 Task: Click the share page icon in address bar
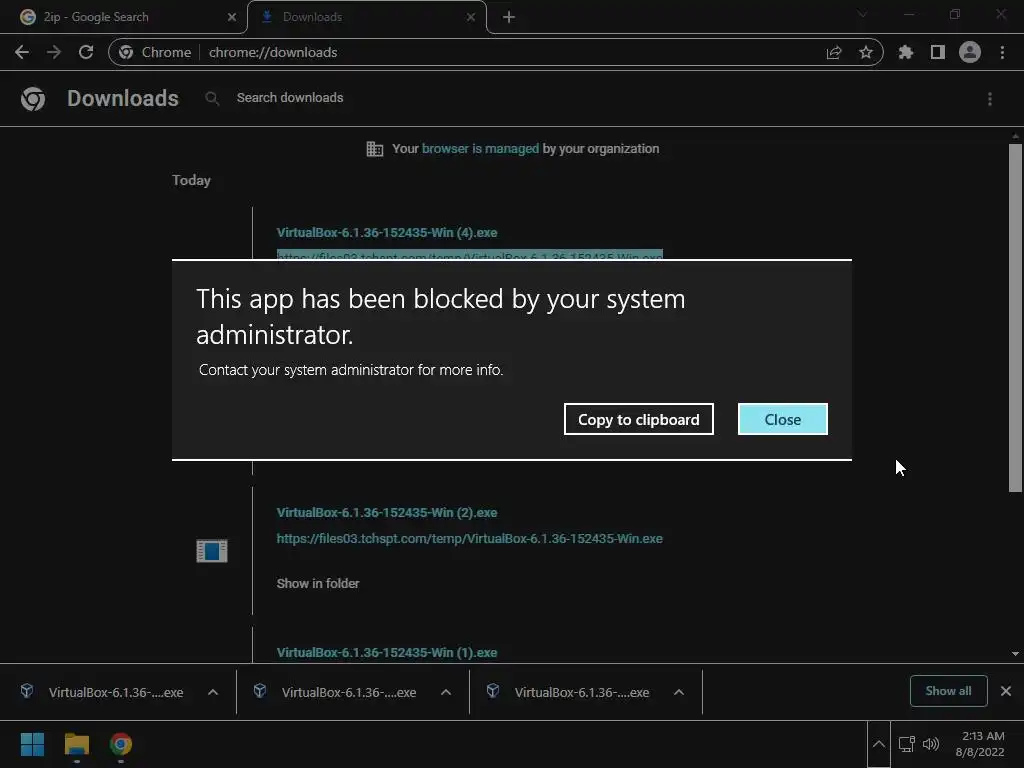click(834, 52)
